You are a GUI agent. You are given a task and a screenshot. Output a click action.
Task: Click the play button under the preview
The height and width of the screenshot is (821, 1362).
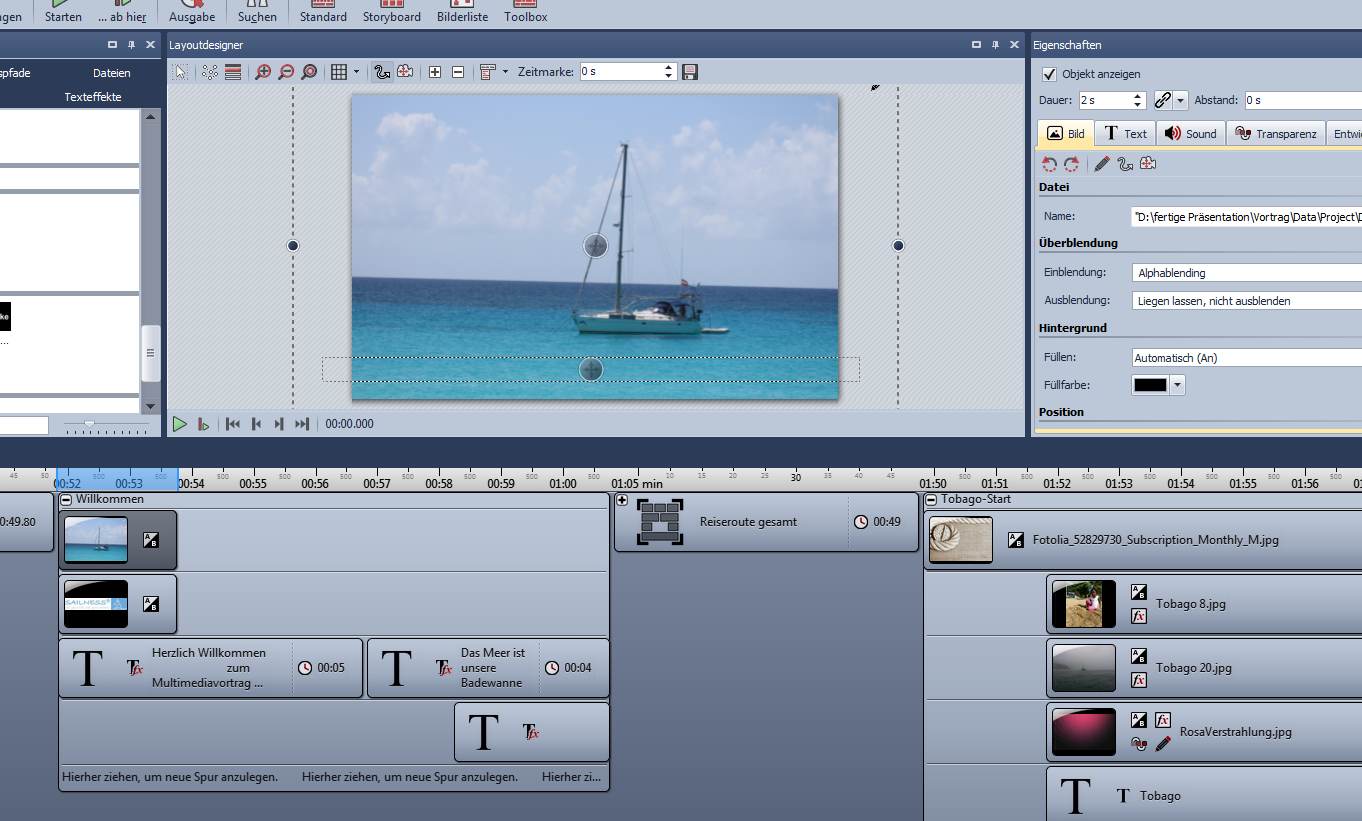click(x=179, y=424)
